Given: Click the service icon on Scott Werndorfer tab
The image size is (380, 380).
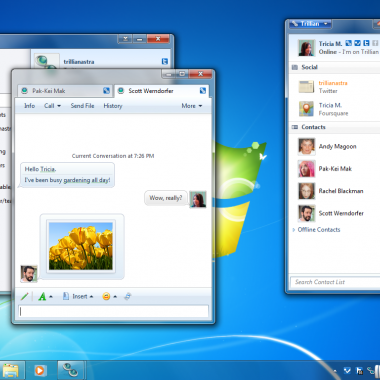Looking at the screenshot, I should coord(203,91).
